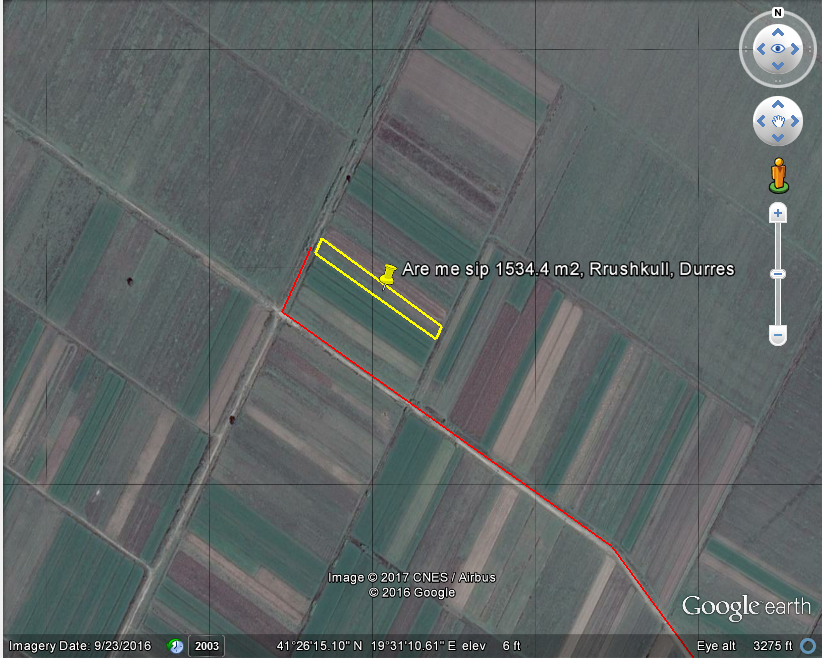
Task: Click the elev 6 ft readout
Action: (492, 646)
